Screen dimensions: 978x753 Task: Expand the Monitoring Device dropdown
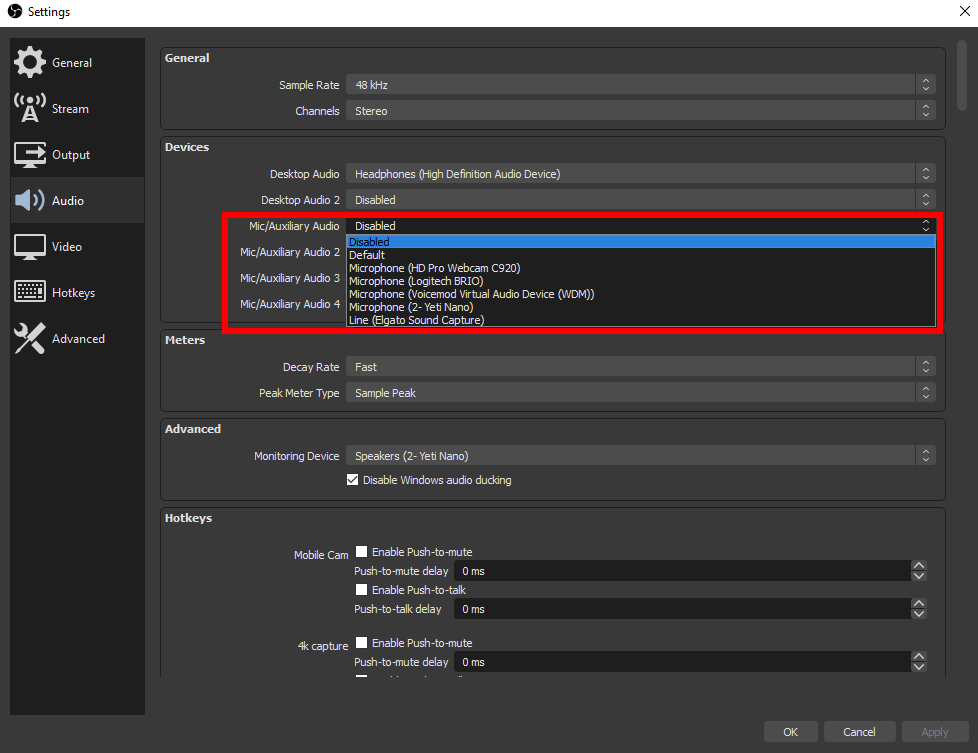click(x=640, y=456)
